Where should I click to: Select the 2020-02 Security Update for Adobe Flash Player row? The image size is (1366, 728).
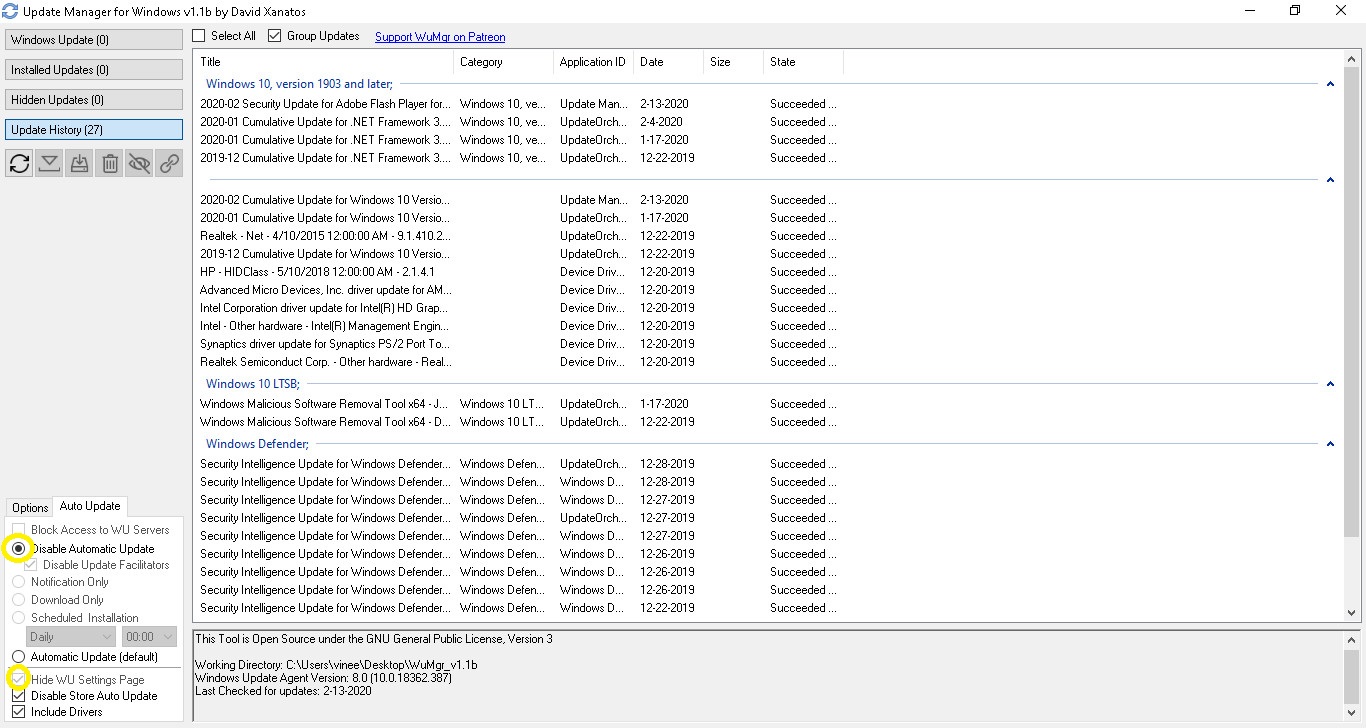click(x=518, y=104)
